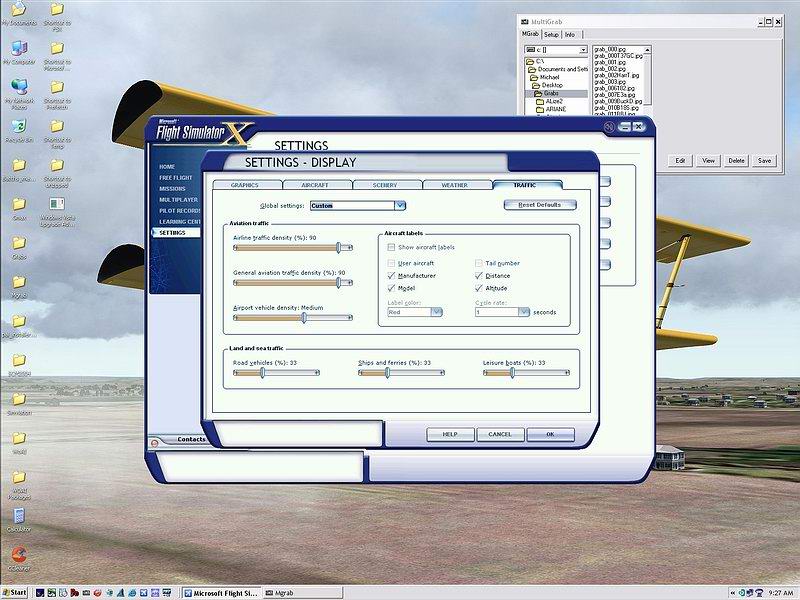Click the Reset Defaults button
This screenshot has width=800, height=600.
point(540,205)
